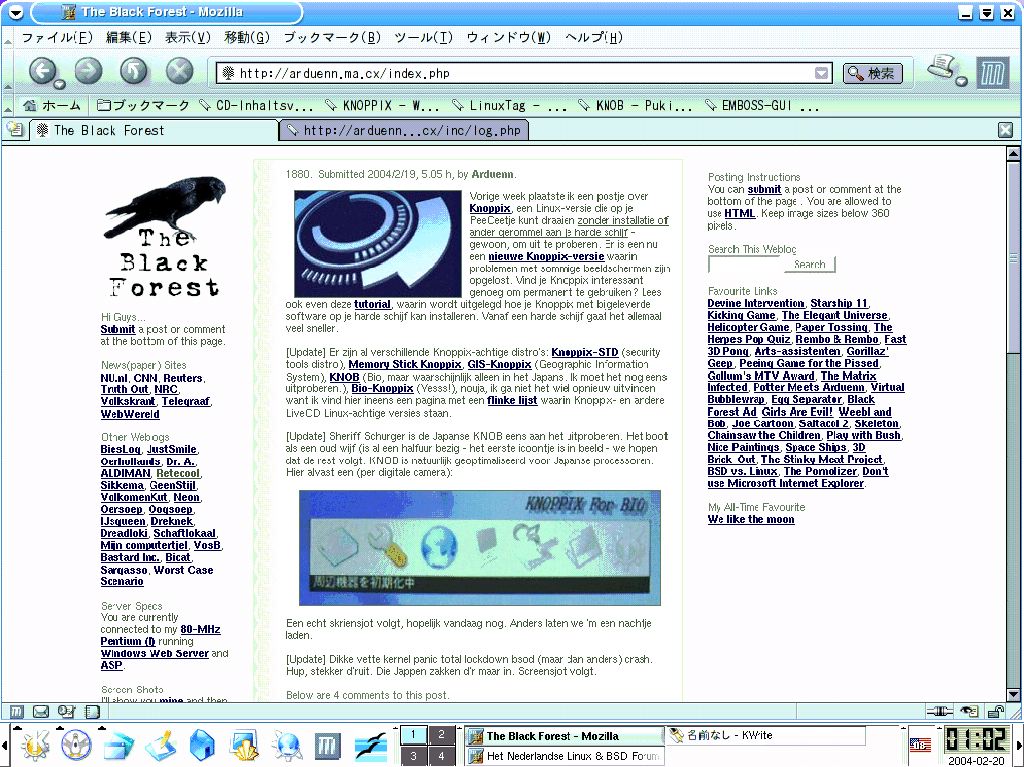Open Address Book from the status bar notebook icon
Screen dimensions: 1024x767
[x=93, y=711]
